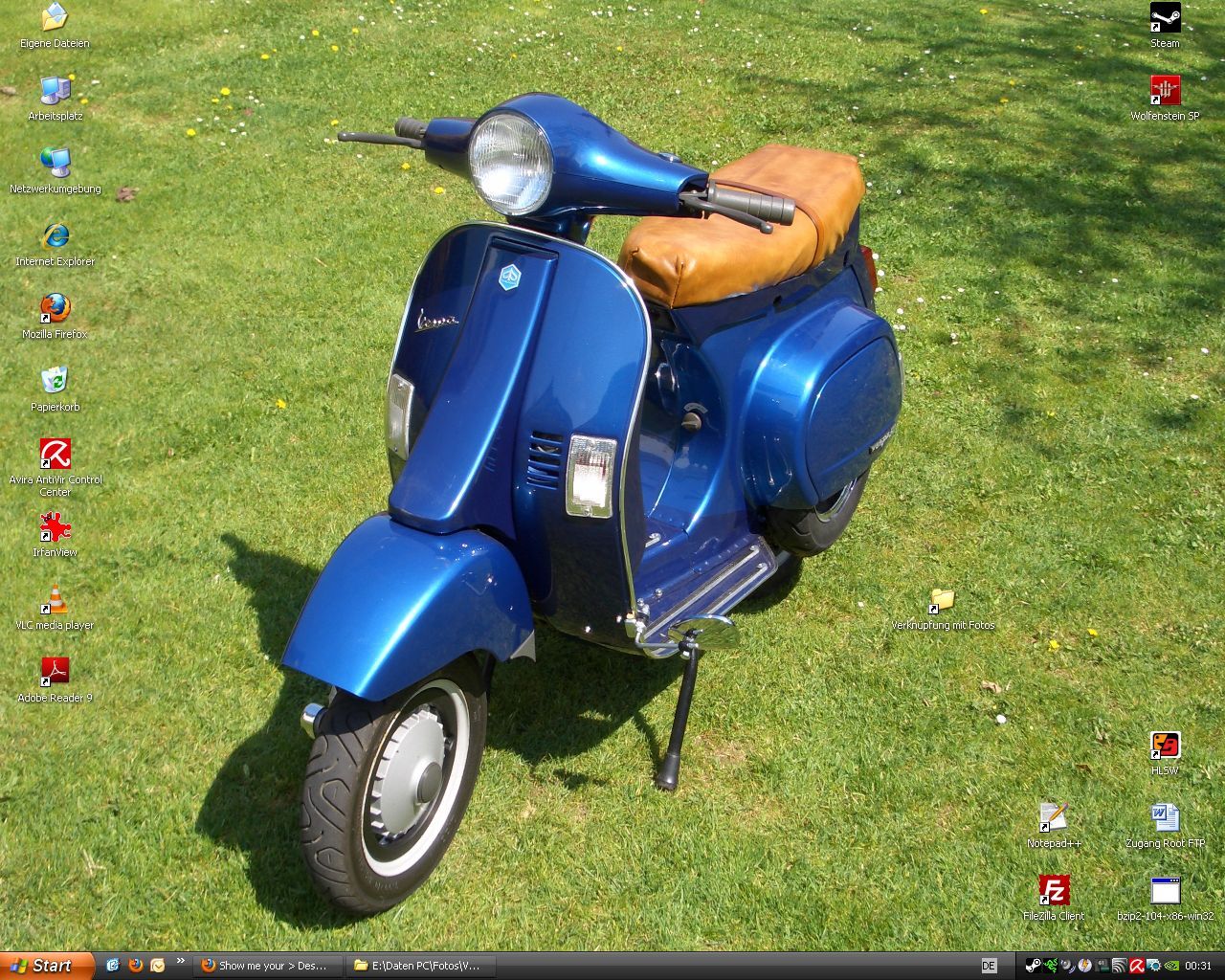Select the Avira AntiVir Control Center icon

(x=55, y=455)
